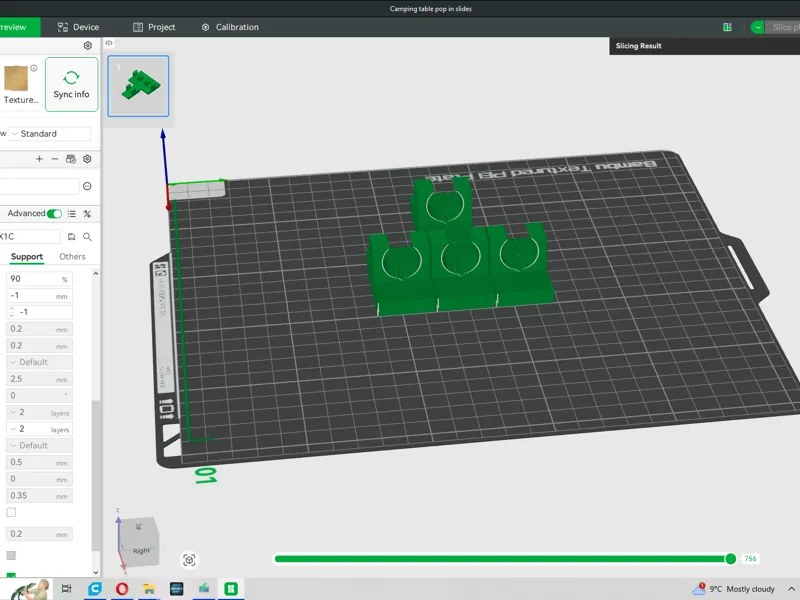Viewport: 800px width, 600px height.
Task: Click the layer slider handle at 756
Action: pos(731,559)
